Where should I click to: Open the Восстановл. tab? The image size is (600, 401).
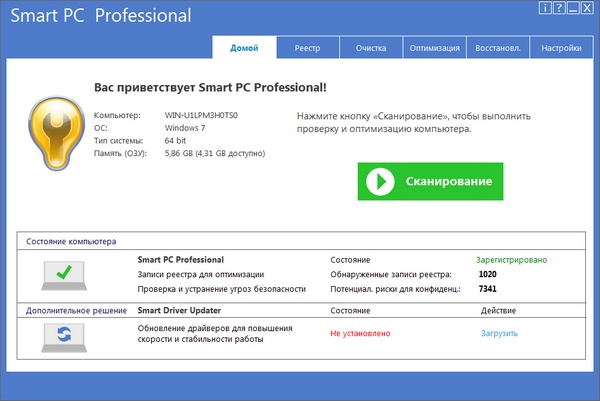coord(496,48)
